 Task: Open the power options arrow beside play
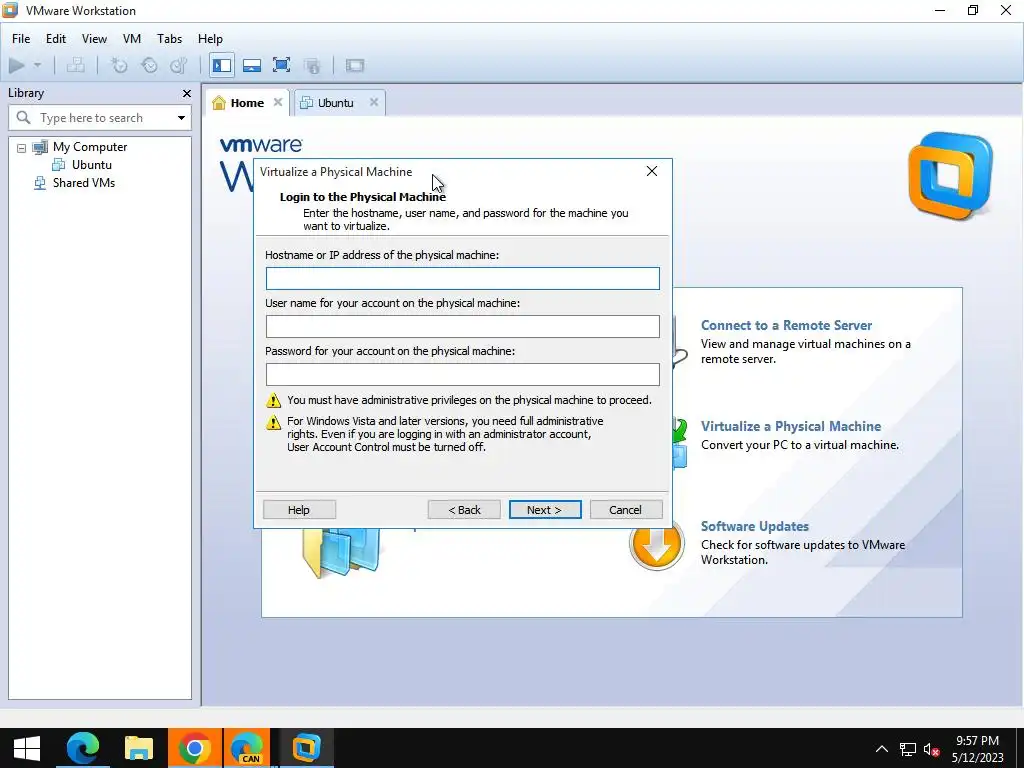(x=37, y=65)
